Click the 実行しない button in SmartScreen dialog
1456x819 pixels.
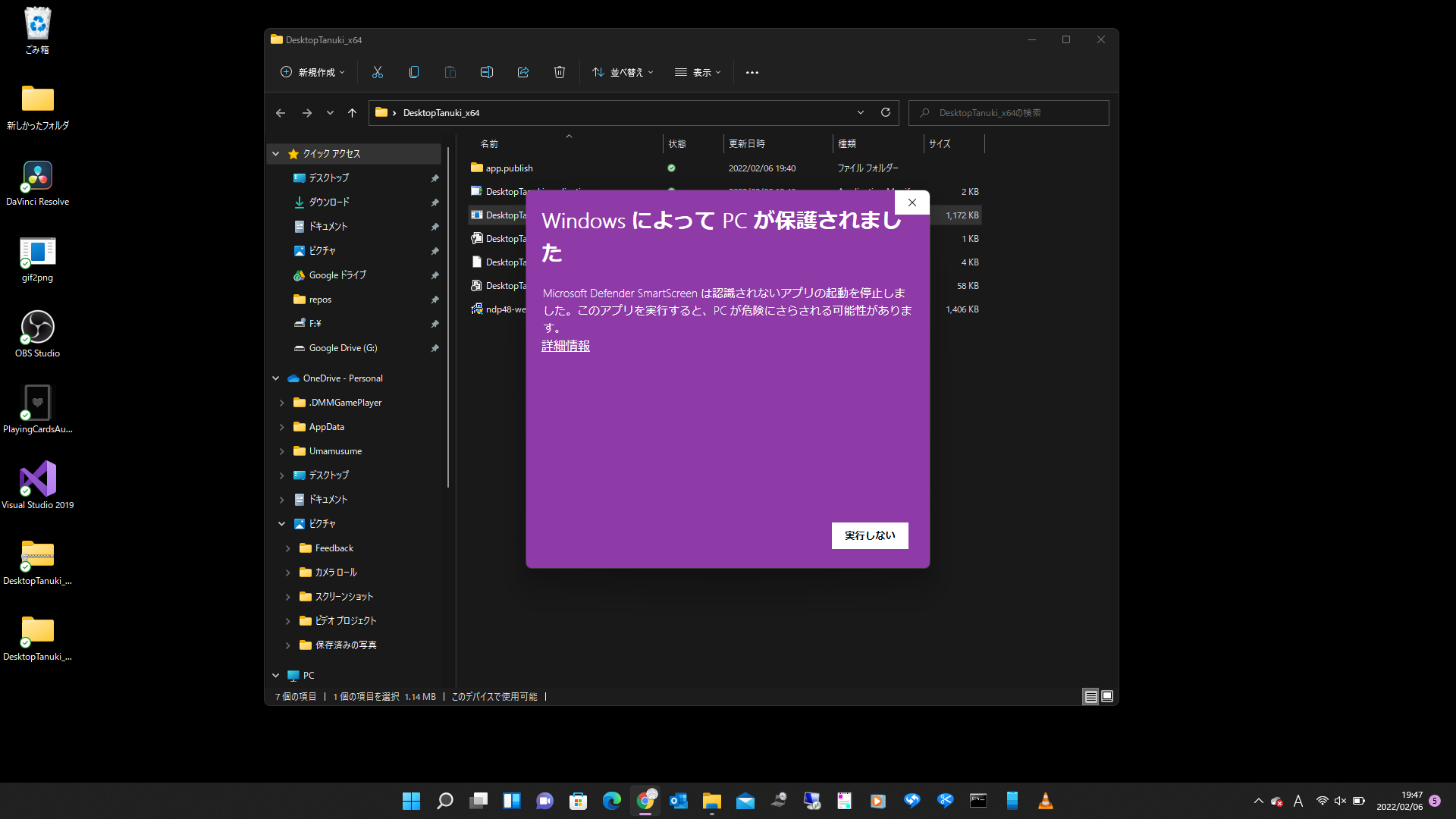pyautogui.click(x=870, y=535)
